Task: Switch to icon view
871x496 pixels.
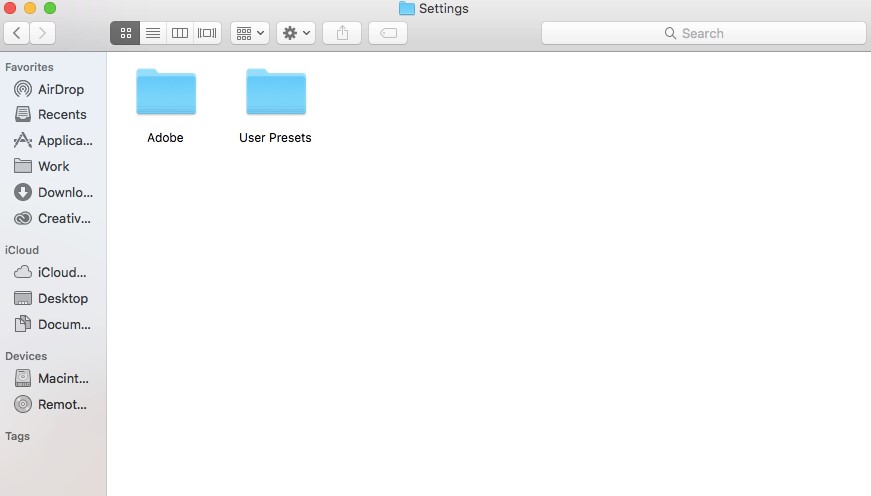Action: (126, 33)
